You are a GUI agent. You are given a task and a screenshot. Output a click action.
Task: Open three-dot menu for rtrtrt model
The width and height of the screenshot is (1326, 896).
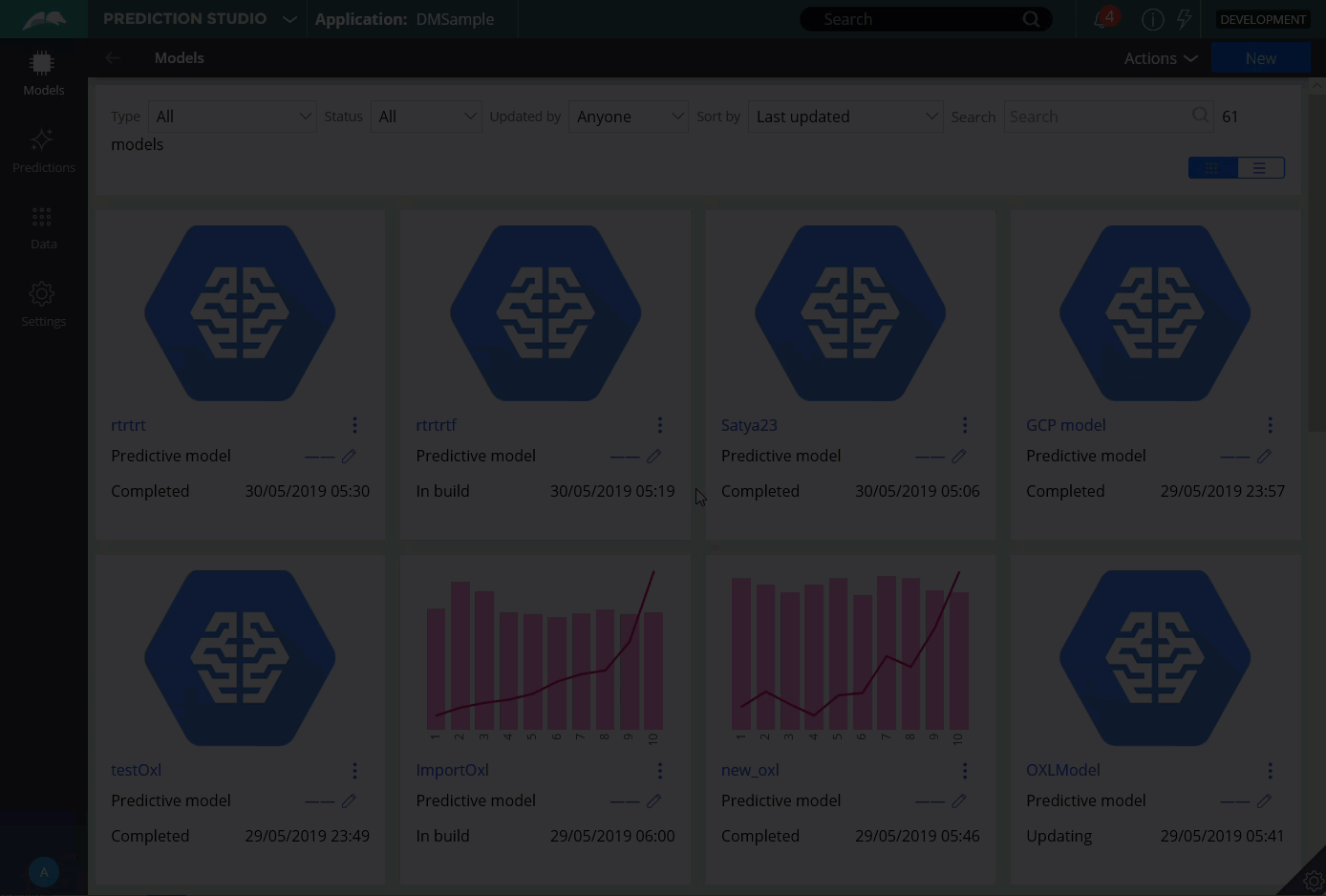pyautogui.click(x=354, y=425)
